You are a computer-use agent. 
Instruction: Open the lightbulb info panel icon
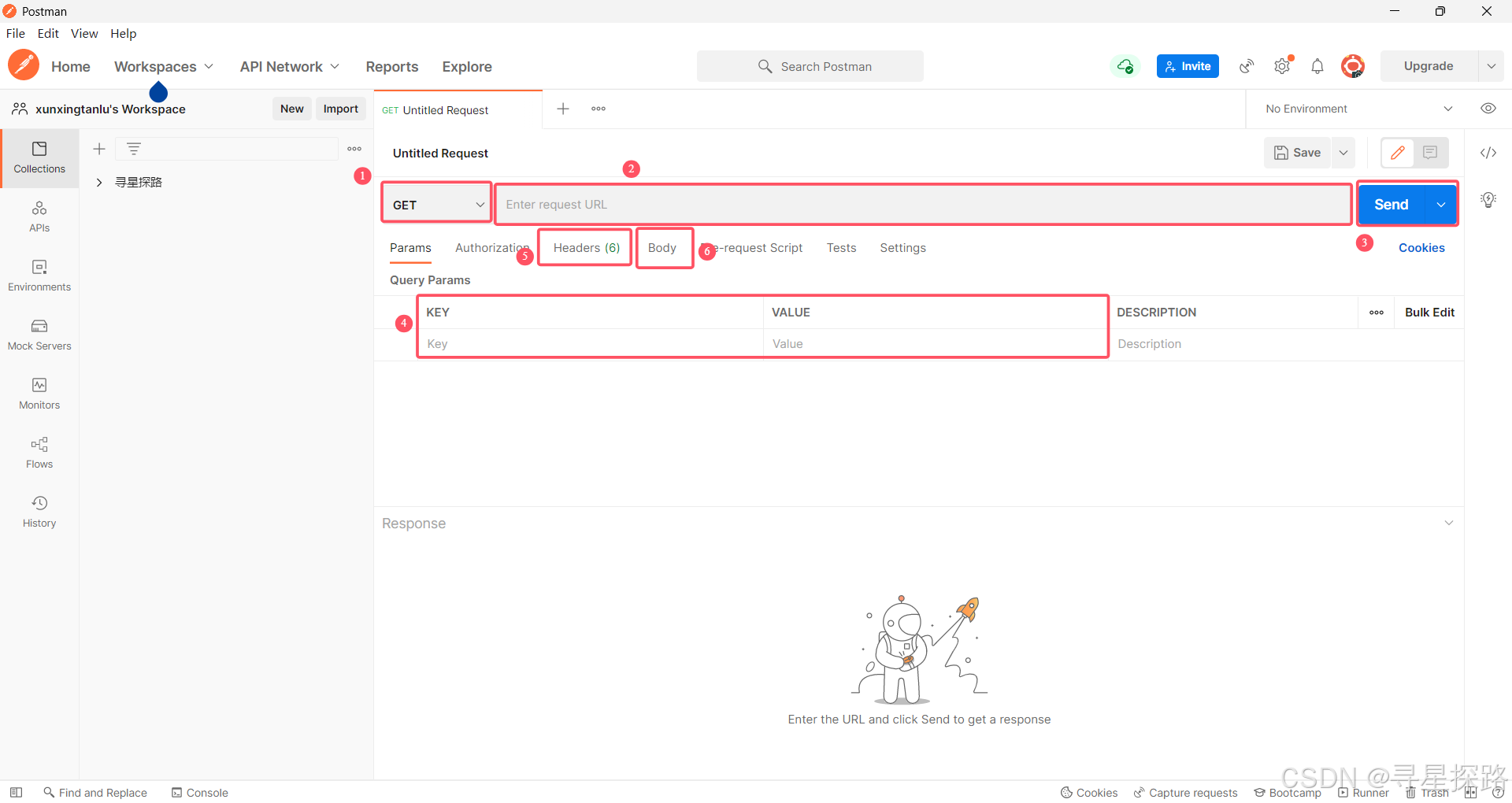click(x=1488, y=200)
